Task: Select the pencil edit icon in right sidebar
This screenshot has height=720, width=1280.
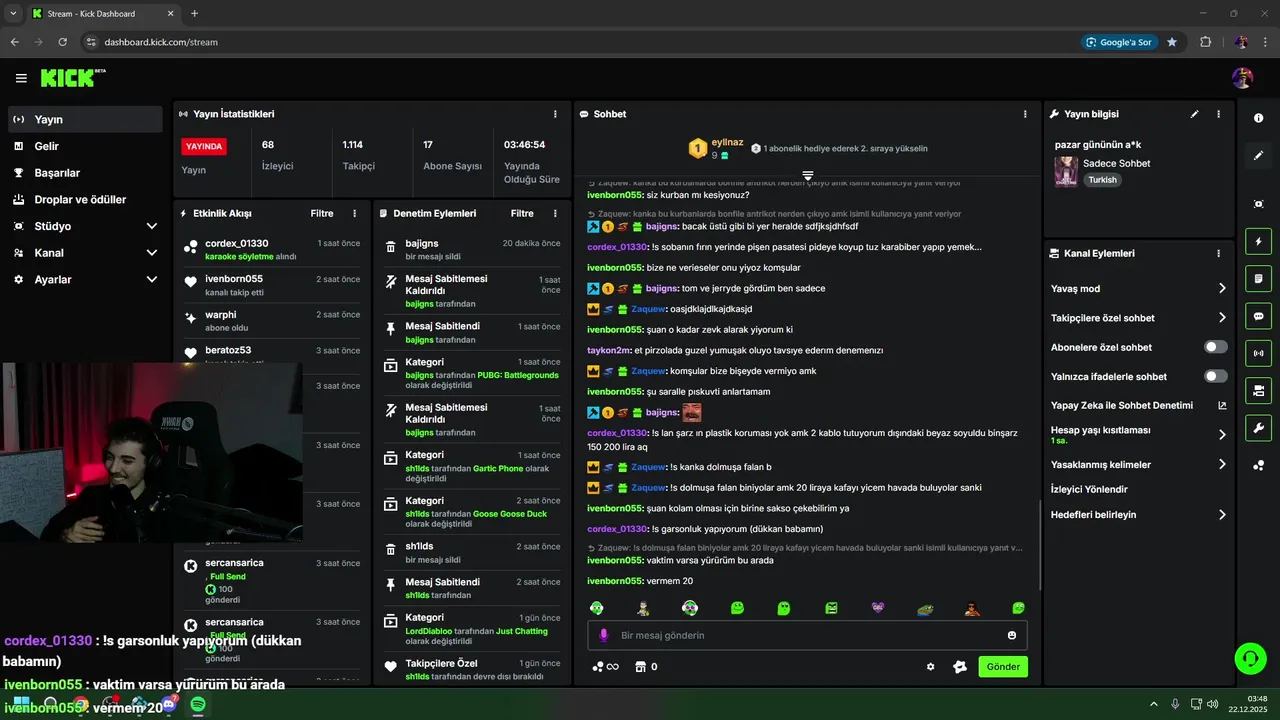Action: point(1258,155)
